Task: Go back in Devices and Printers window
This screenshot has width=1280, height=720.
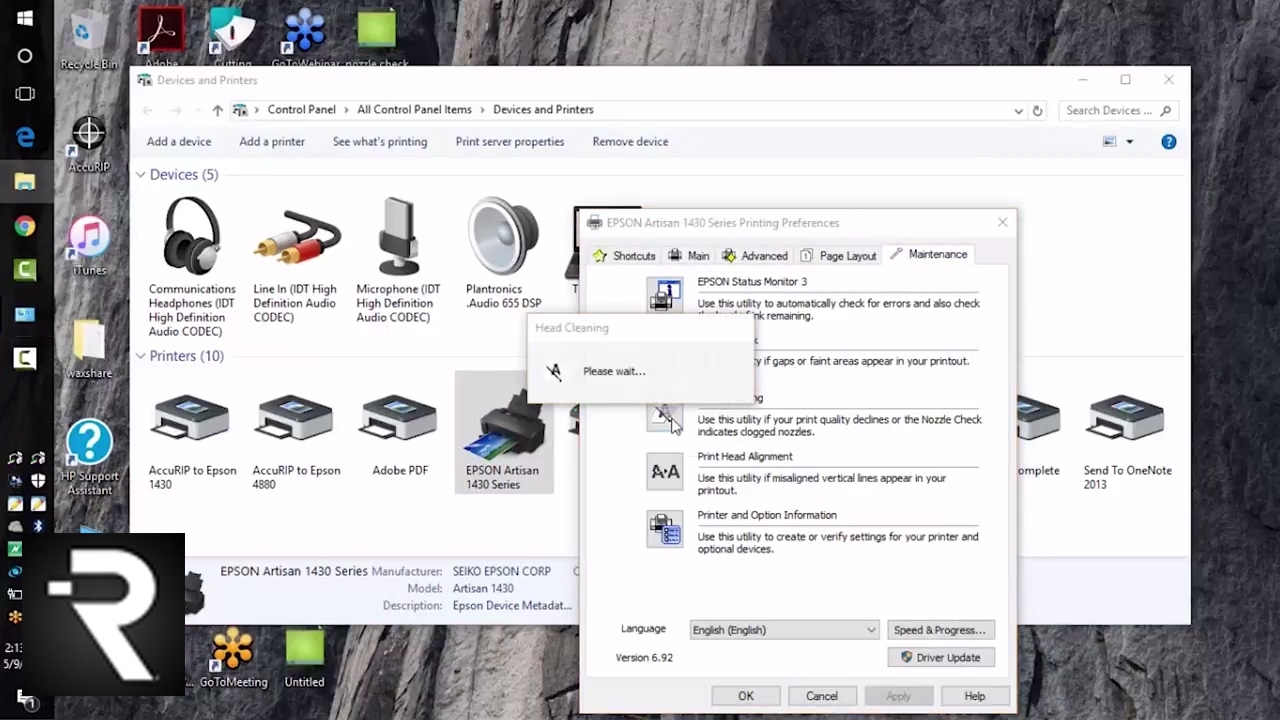Action: 147,110
